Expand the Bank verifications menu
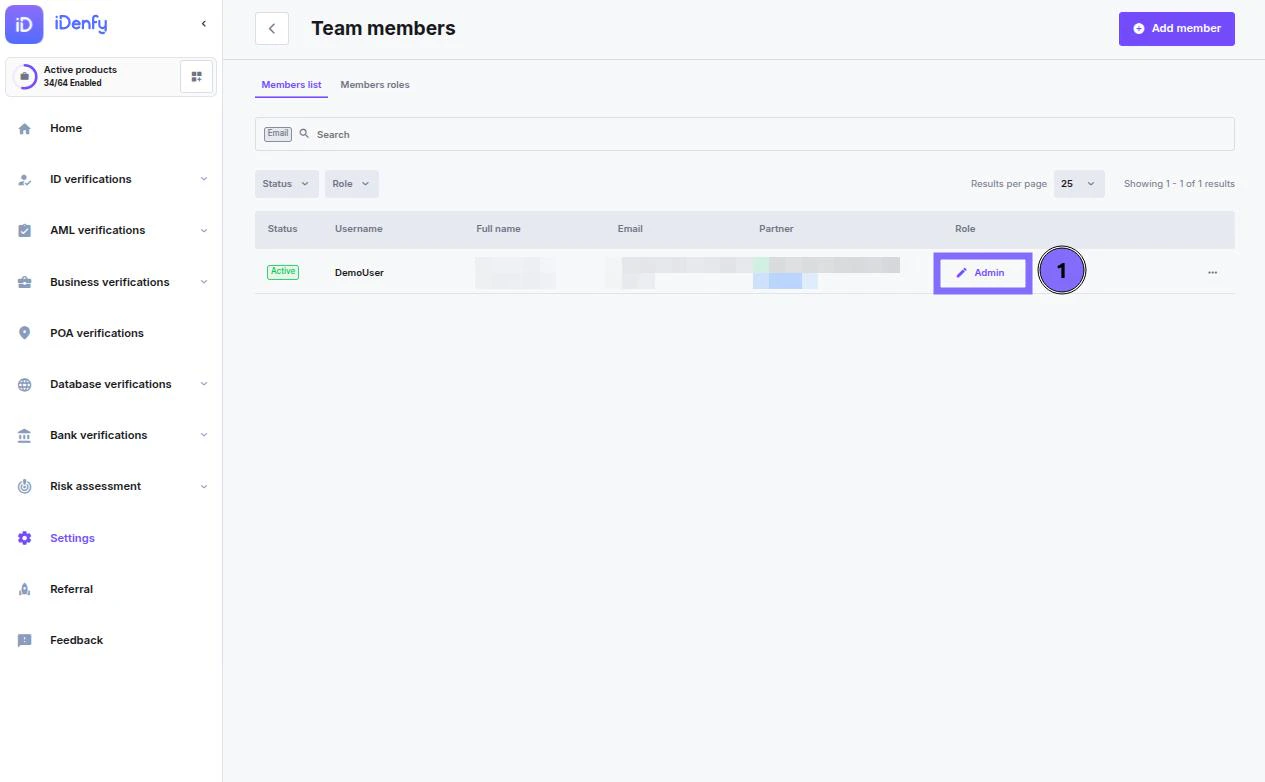1265x782 pixels. (204, 435)
